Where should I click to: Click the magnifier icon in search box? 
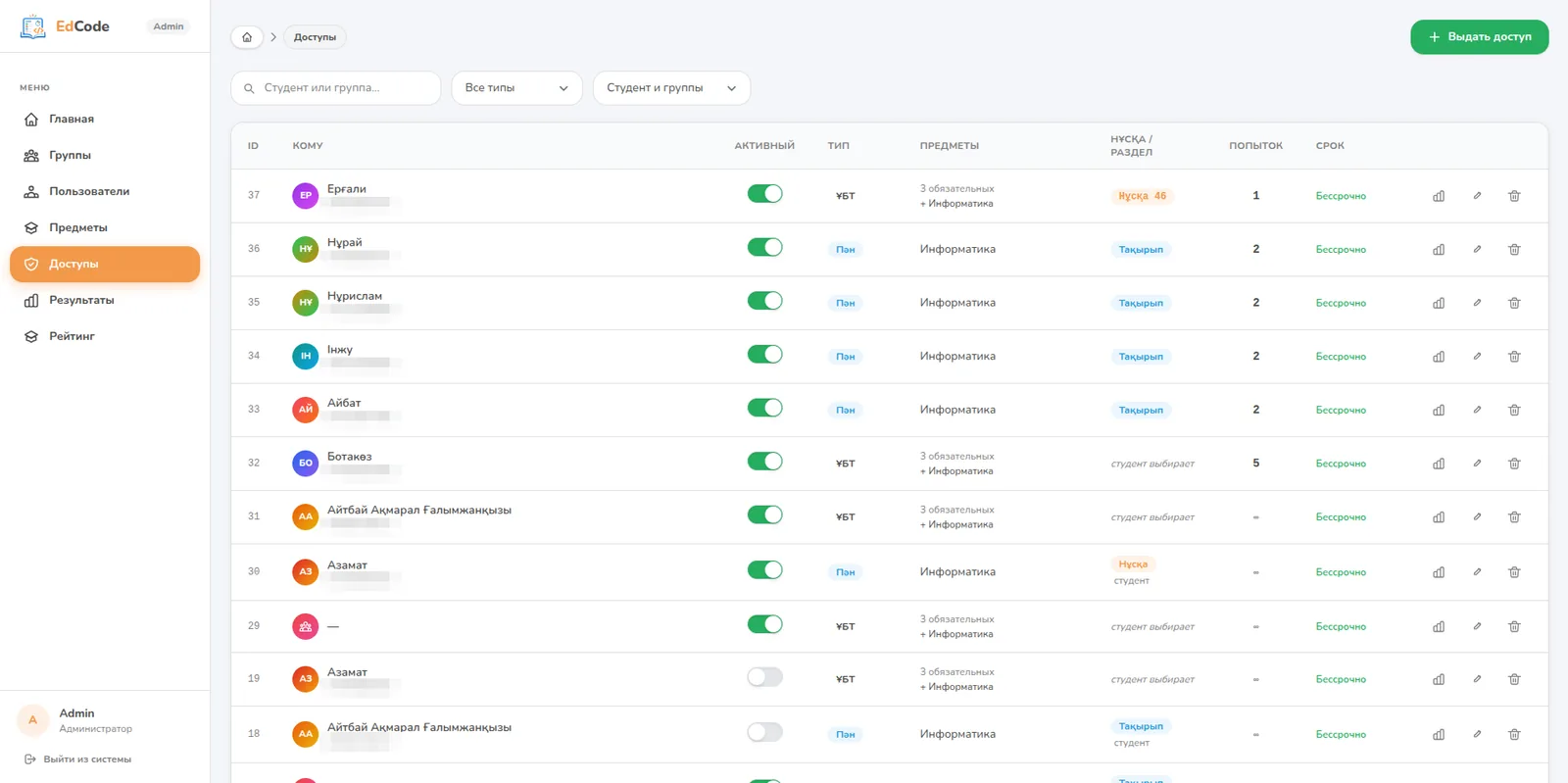249,88
